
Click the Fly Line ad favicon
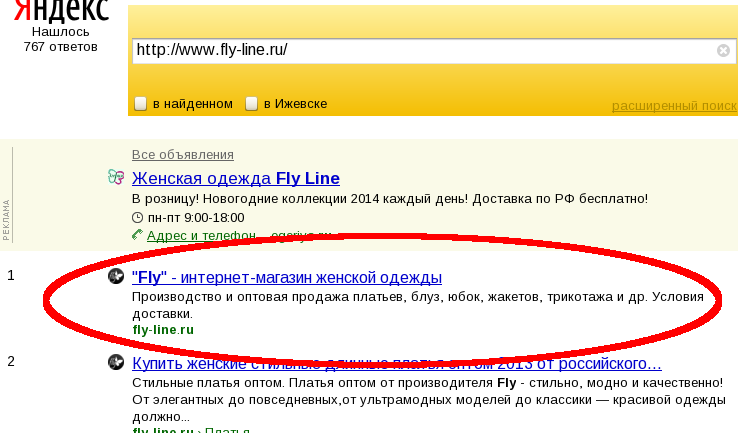116,177
